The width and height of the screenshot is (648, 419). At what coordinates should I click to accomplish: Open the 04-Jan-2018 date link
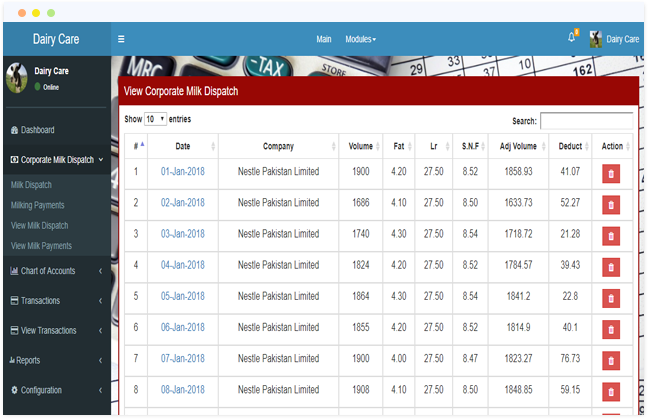pyautogui.click(x=183, y=265)
